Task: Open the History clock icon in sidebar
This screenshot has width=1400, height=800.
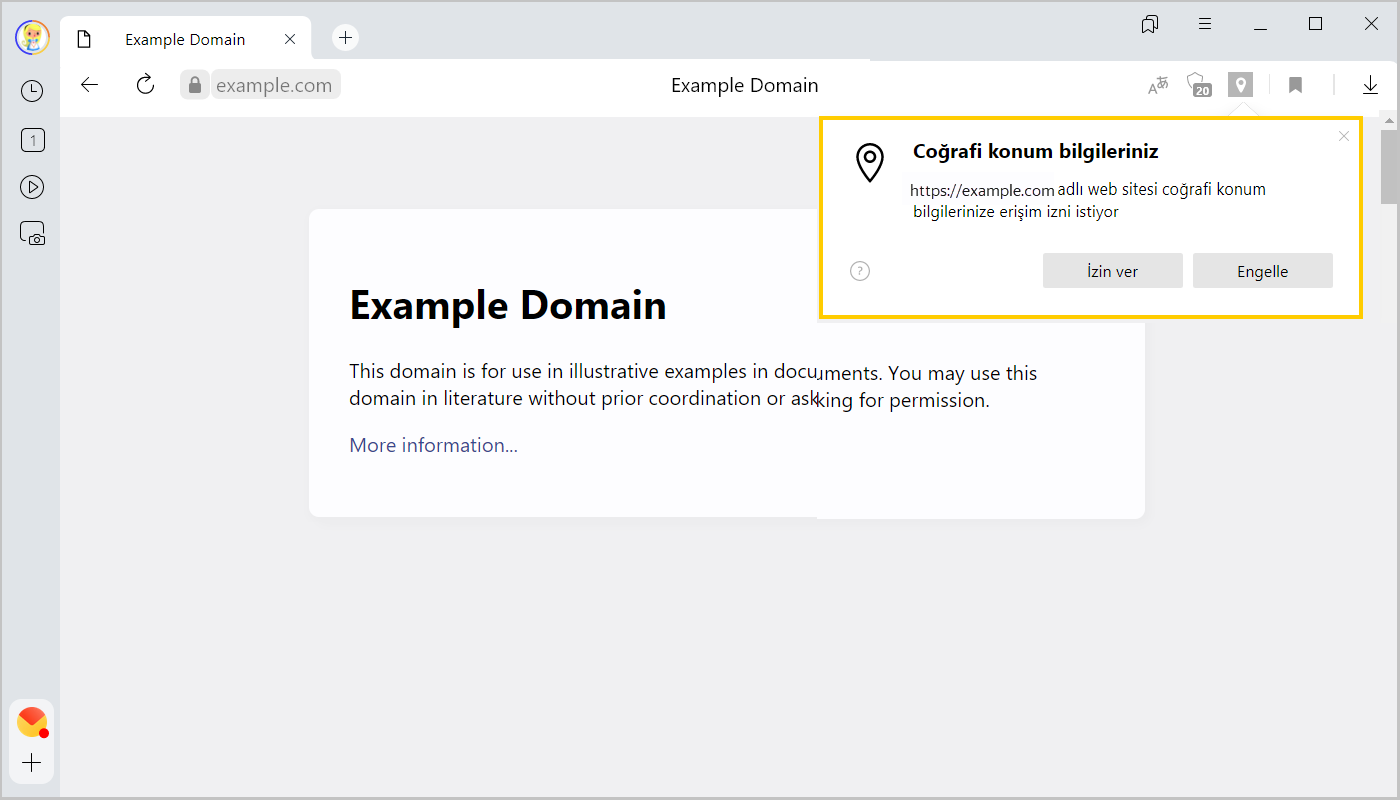Action: tap(32, 91)
